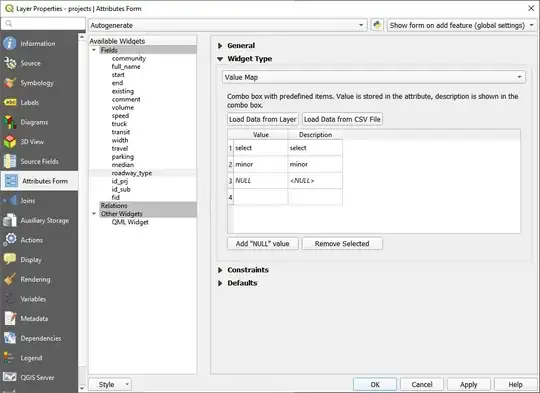
Task: Click Remove Selected button
Action: pos(342,244)
